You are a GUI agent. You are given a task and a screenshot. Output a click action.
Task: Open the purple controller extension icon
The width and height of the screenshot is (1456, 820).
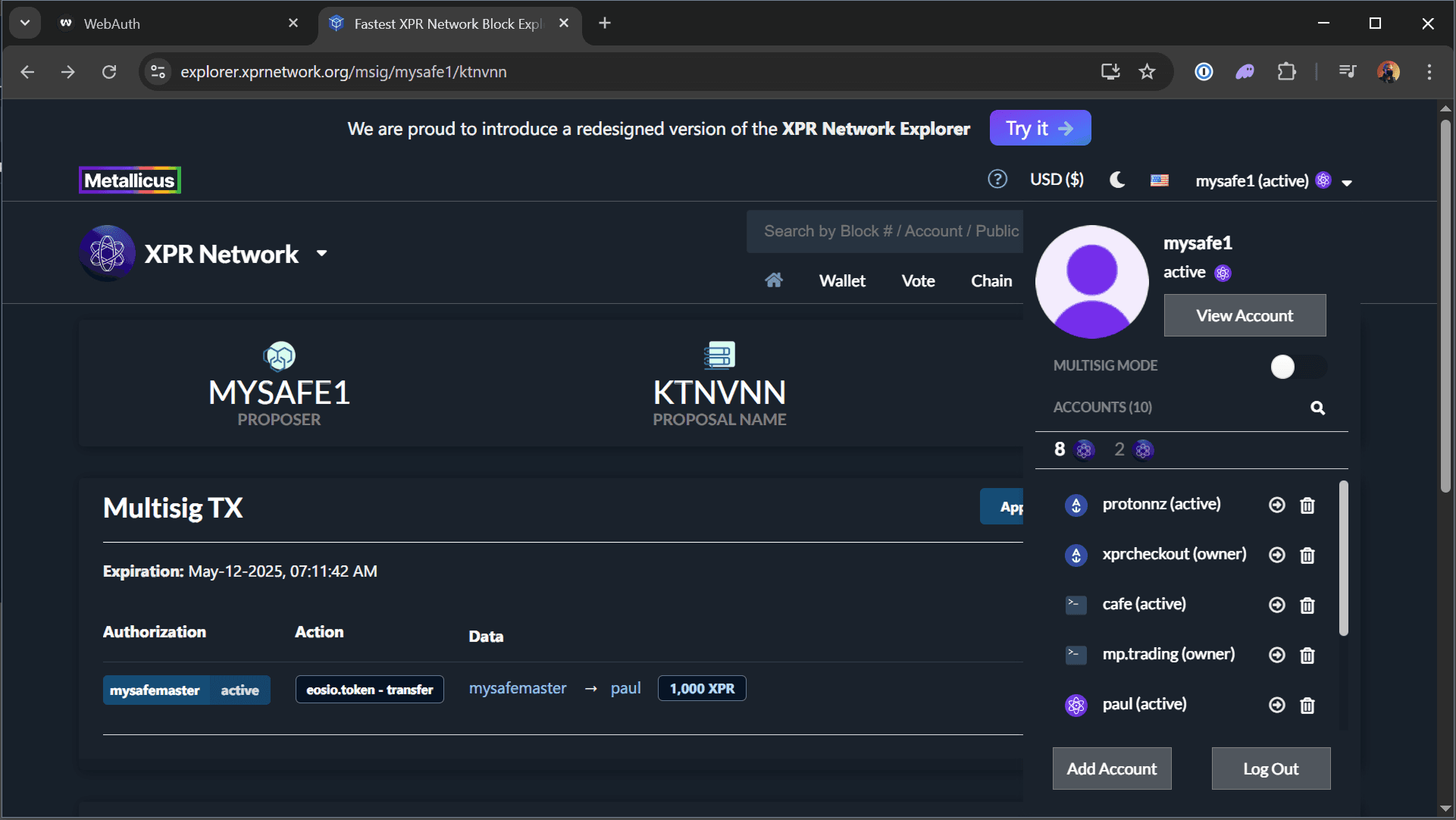point(1245,71)
